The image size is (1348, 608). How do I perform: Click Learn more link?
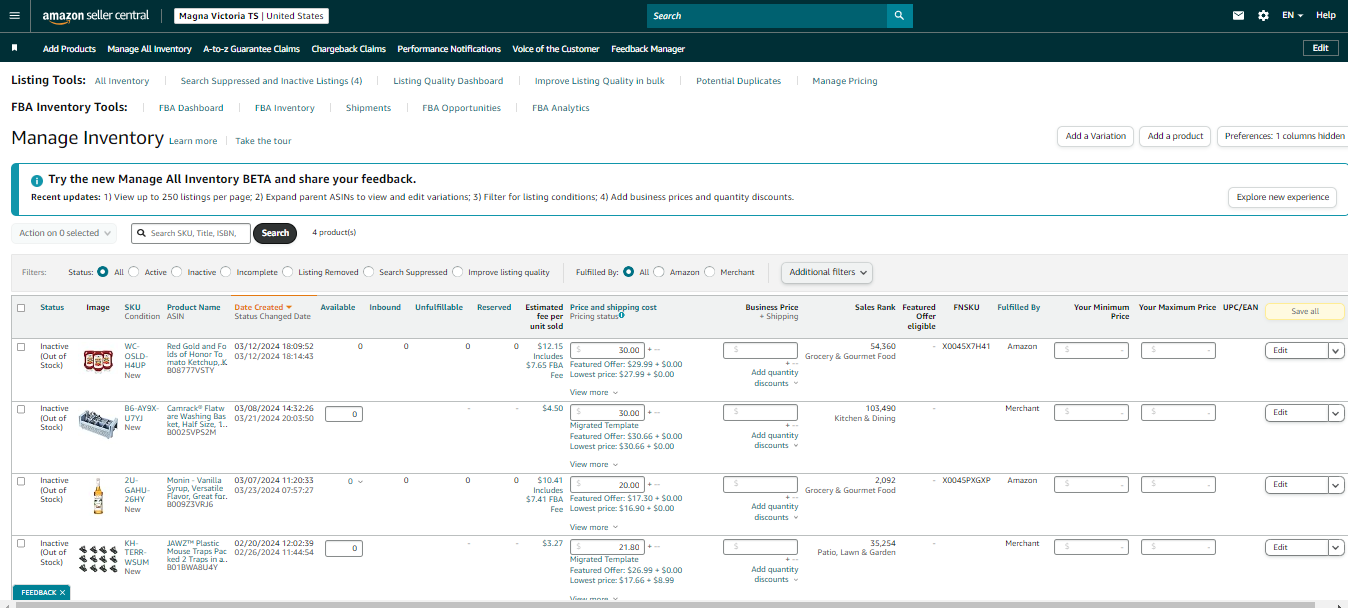[x=193, y=141]
